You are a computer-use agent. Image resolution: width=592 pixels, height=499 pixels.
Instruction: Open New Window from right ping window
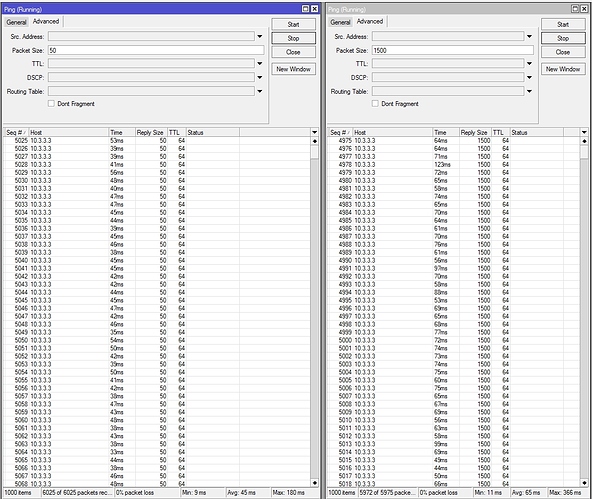(x=563, y=69)
